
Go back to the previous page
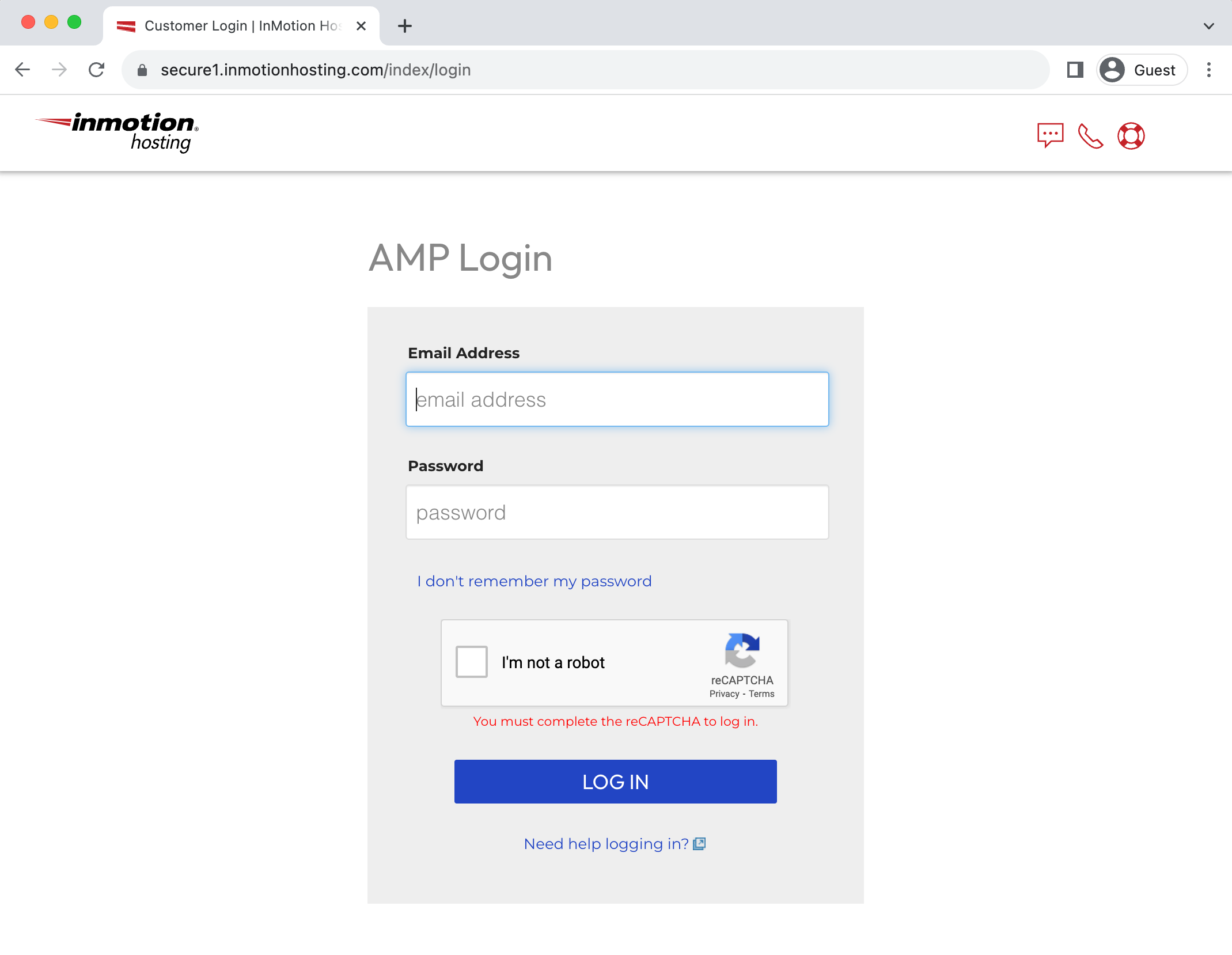tap(22, 70)
